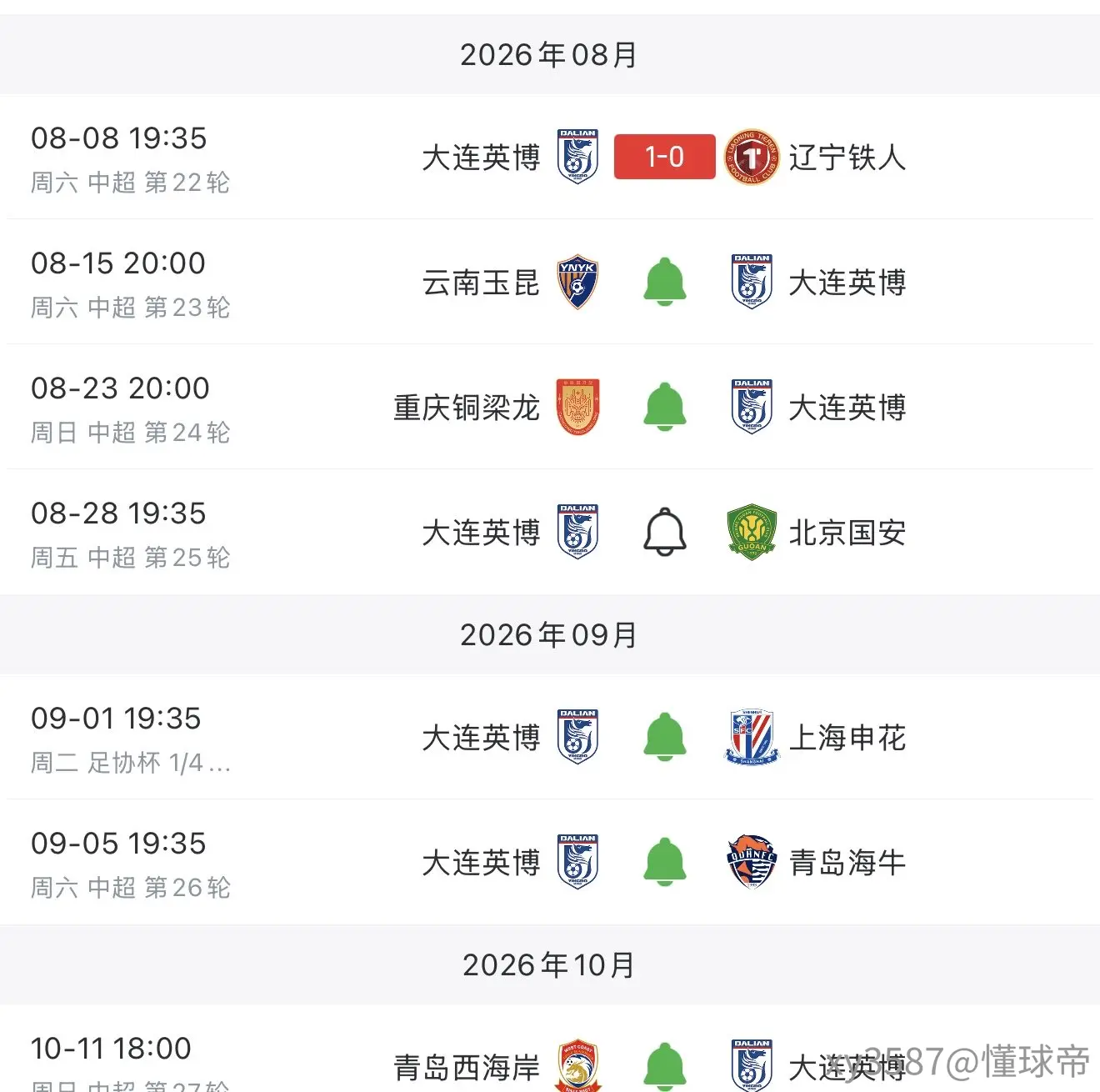Click the 青岛海牛 club logo

point(752,862)
